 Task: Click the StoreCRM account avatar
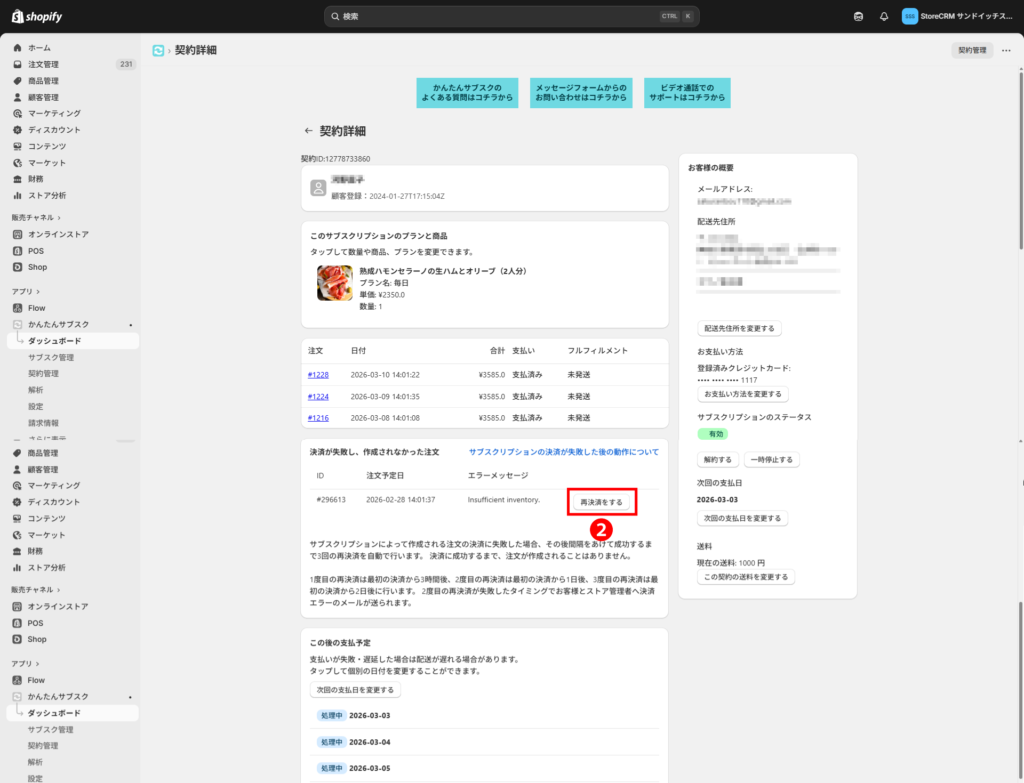coord(909,16)
